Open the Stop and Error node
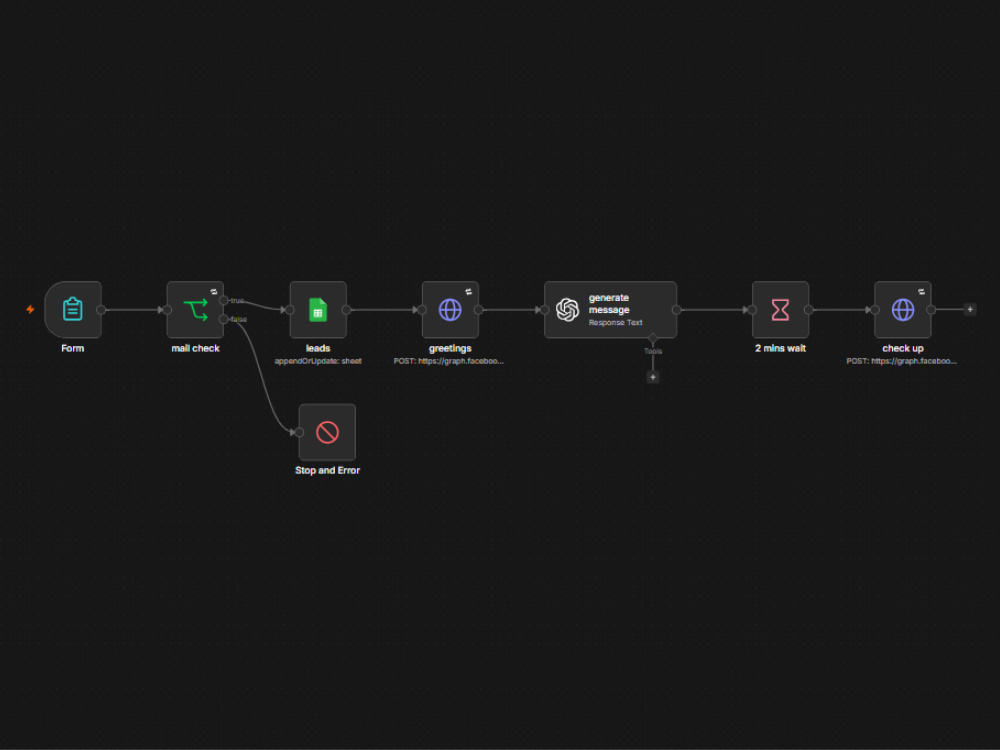The height and width of the screenshot is (750, 1000). tap(327, 432)
